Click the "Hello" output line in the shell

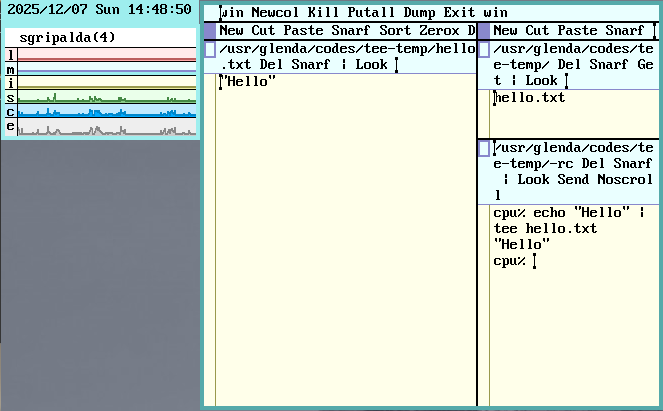(521, 244)
